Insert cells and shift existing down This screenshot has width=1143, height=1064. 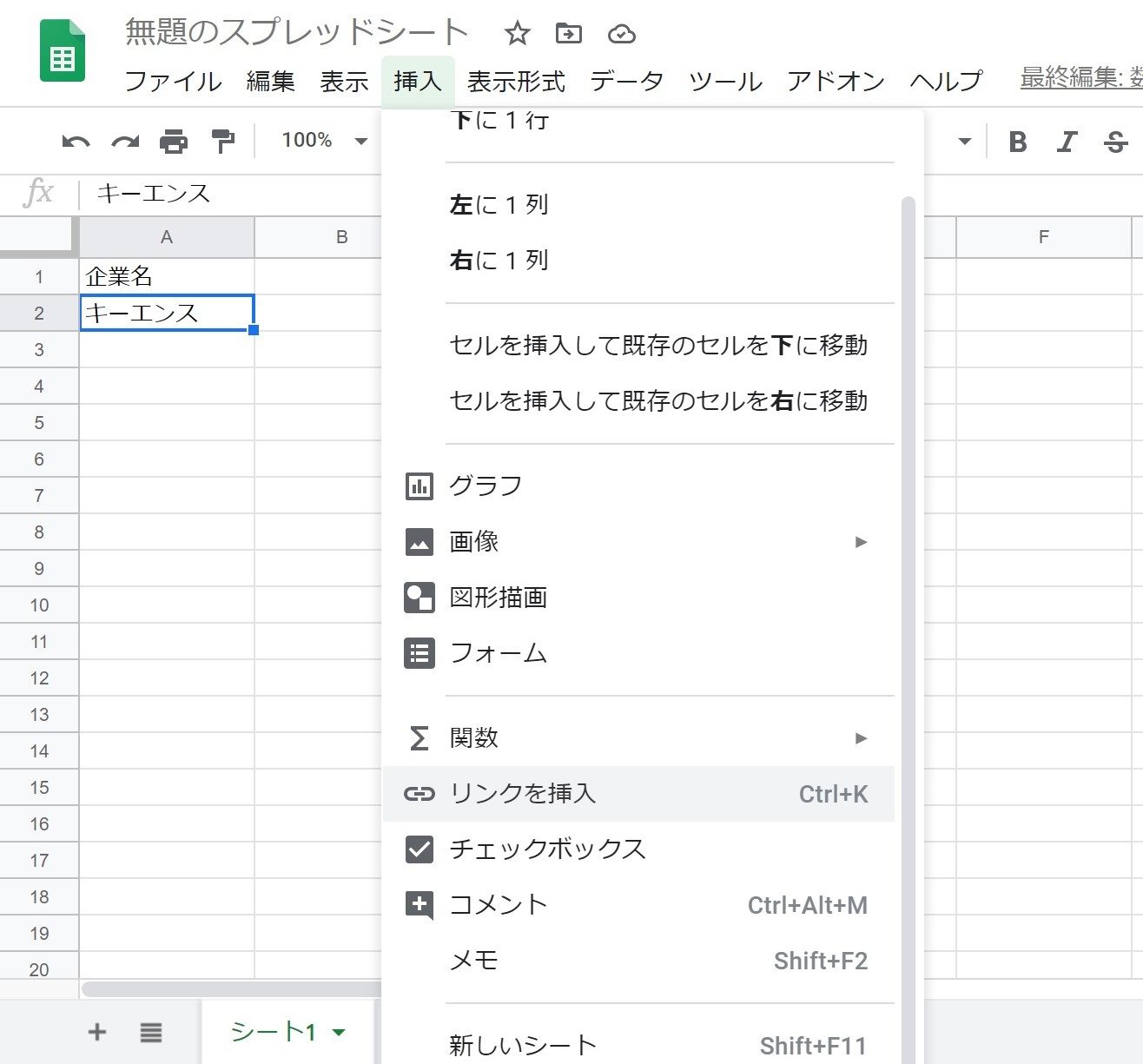(x=638, y=345)
